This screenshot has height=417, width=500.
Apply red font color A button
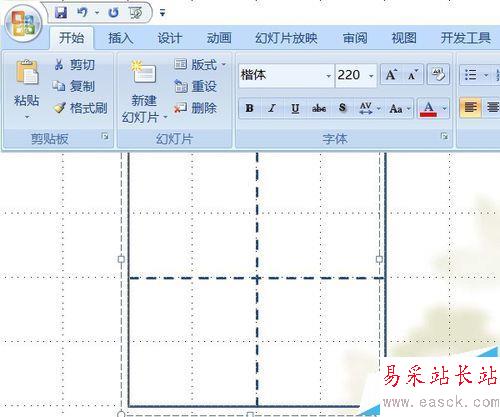(x=428, y=108)
